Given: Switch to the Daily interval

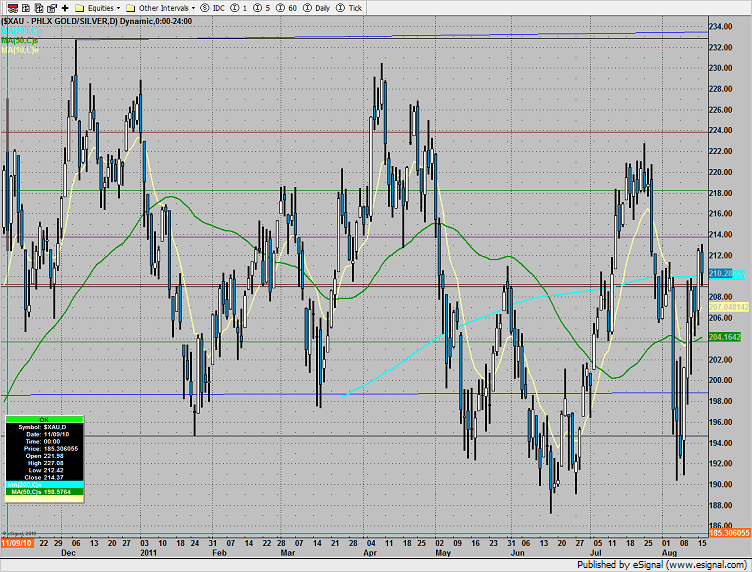Looking at the screenshot, I should pyautogui.click(x=317, y=8).
